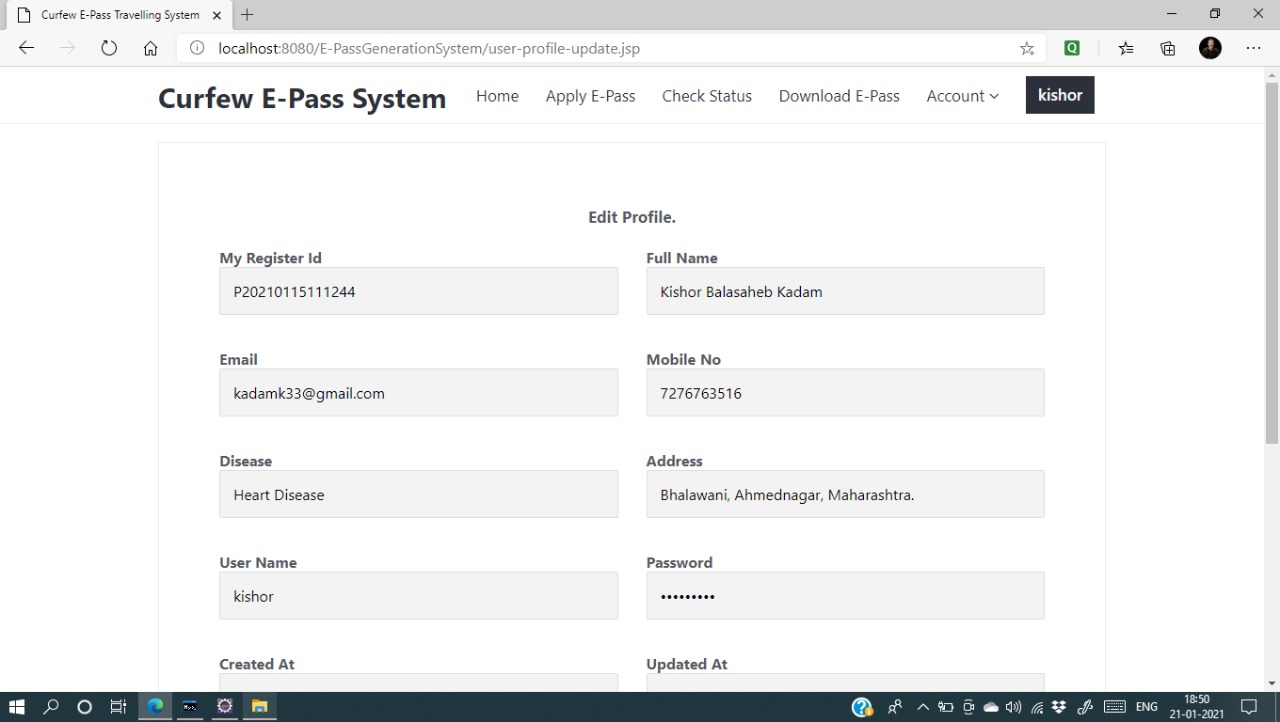This screenshot has width=1280, height=722.
Task: Click the Curfew E-Pass System brand title
Action: [x=302, y=98]
